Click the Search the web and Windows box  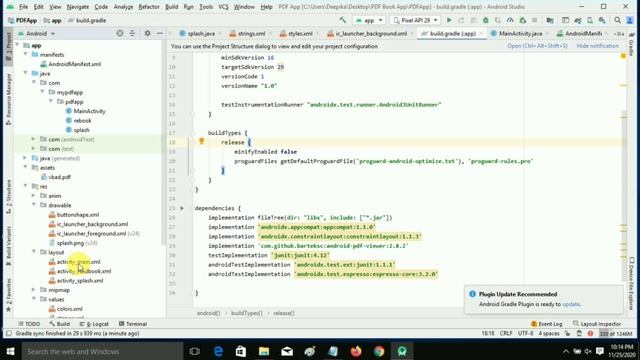(102, 351)
